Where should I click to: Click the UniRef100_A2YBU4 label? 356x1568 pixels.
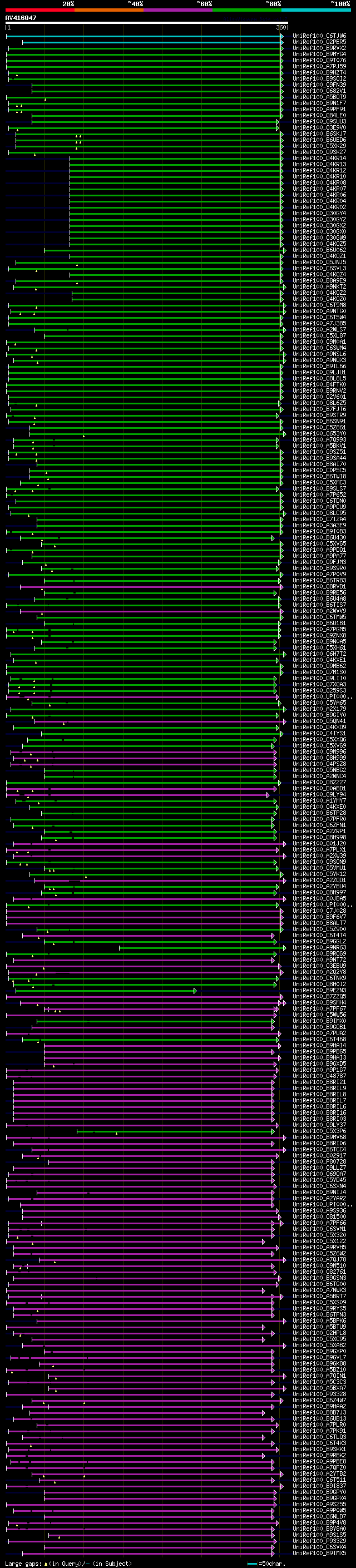[319, 886]
